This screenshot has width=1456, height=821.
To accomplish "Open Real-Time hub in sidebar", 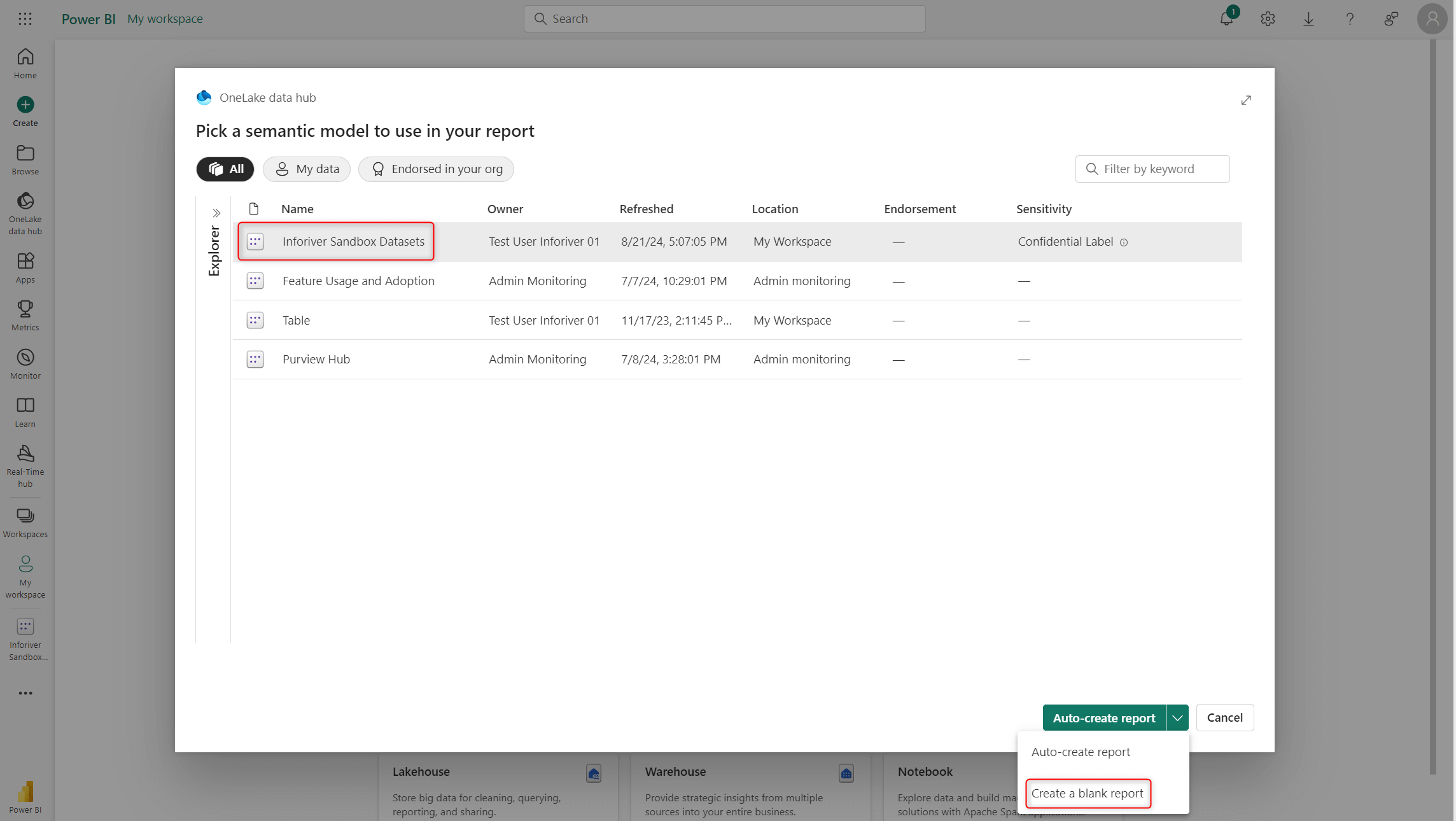I will (25, 467).
